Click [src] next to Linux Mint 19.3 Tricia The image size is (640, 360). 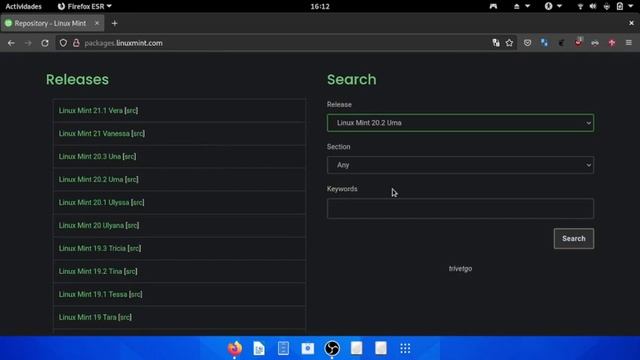coord(134,248)
